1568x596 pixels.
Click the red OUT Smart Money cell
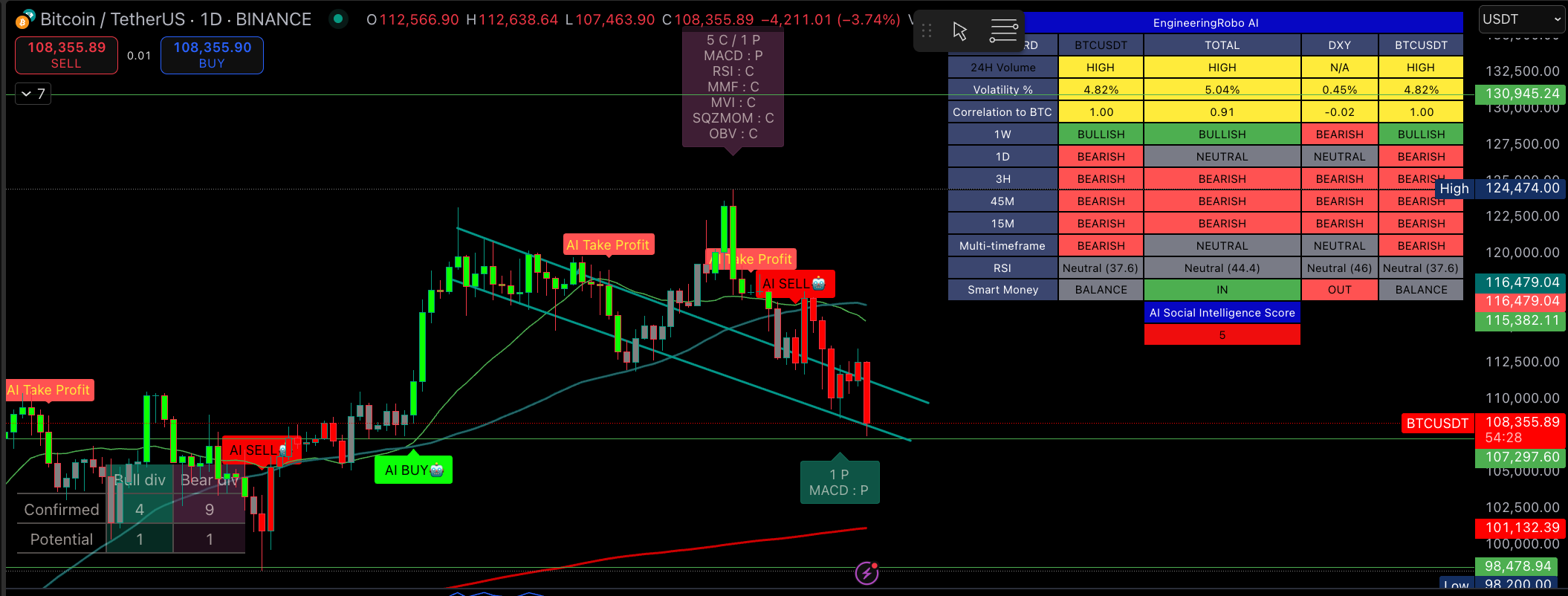pos(1340,290)
